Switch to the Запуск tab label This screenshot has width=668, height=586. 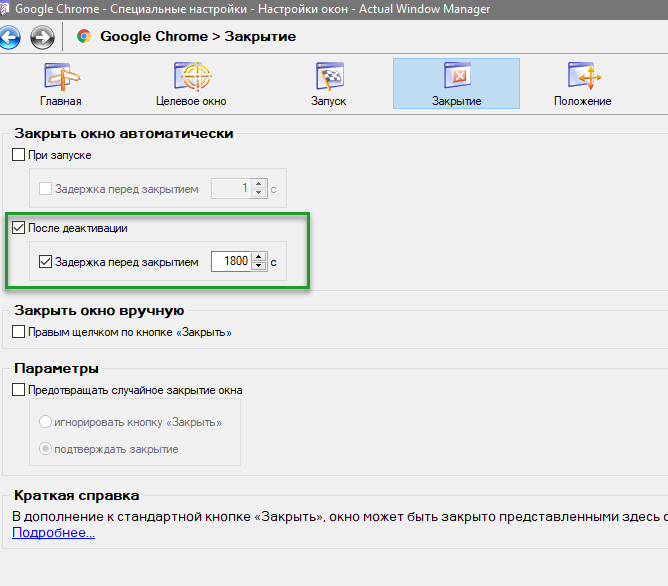[328, 101]
